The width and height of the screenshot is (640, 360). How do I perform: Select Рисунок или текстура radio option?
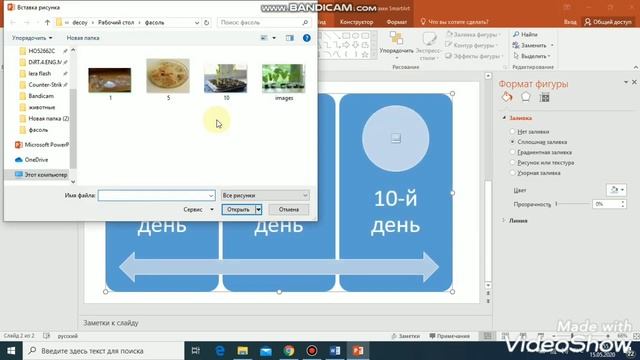[513, 162]
